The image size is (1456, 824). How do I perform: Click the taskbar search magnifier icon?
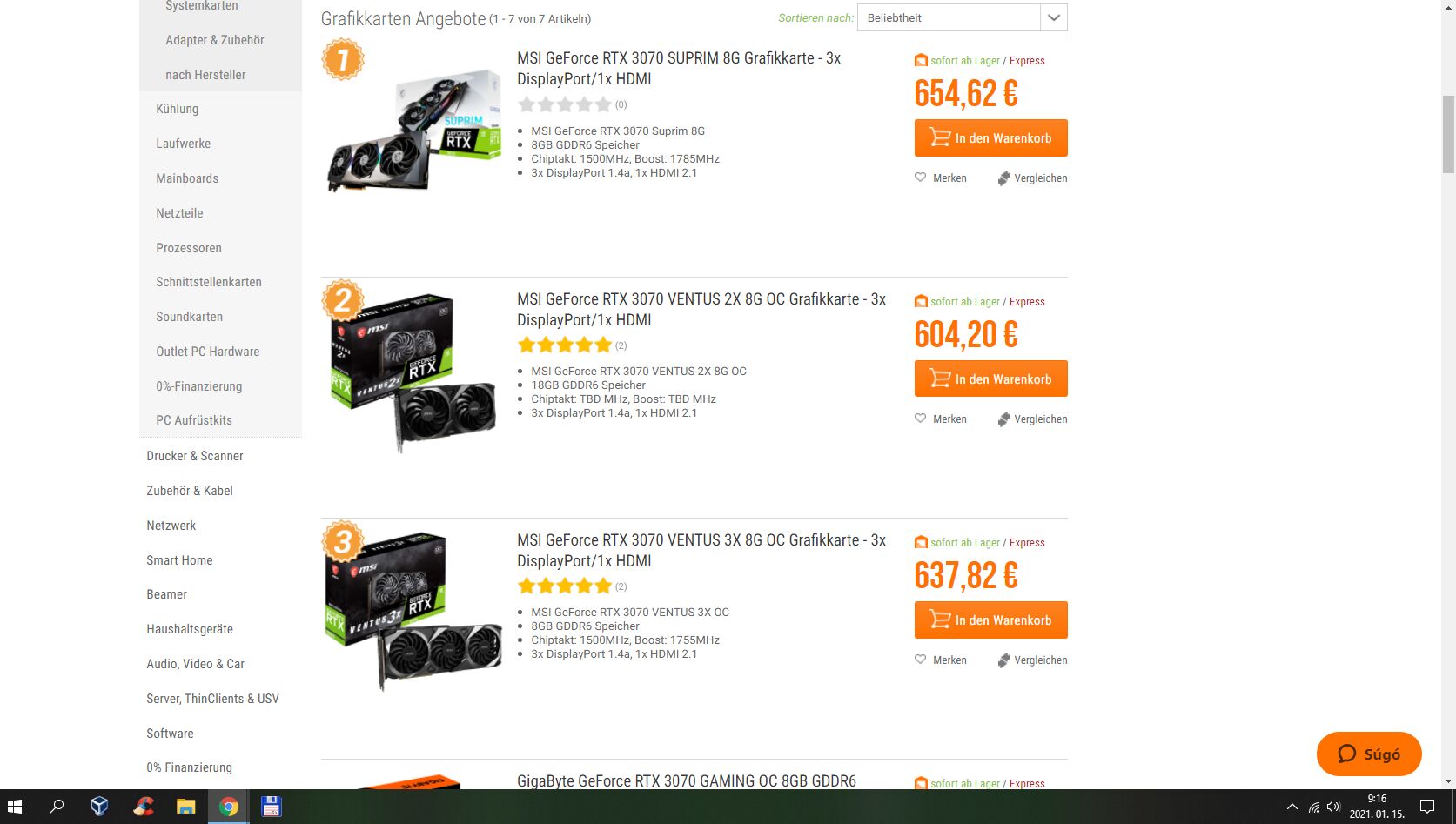pyautogui.click(x=57, y=807)
